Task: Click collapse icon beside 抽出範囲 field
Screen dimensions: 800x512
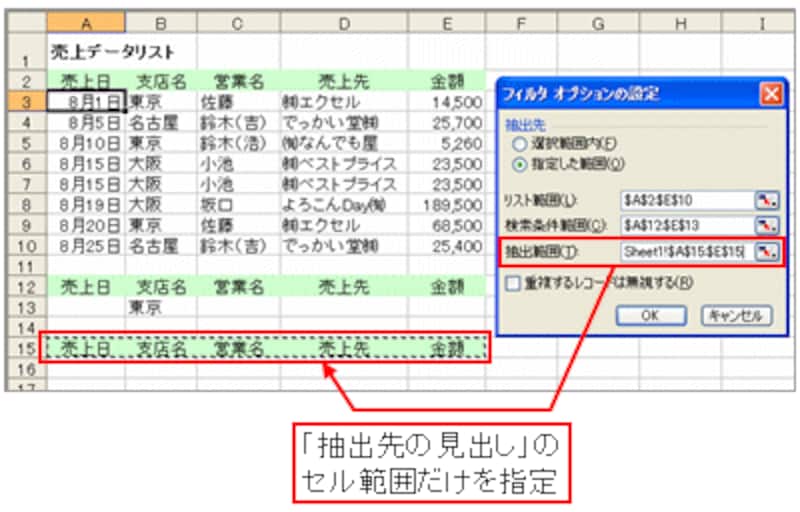Action: pos(767,251)
